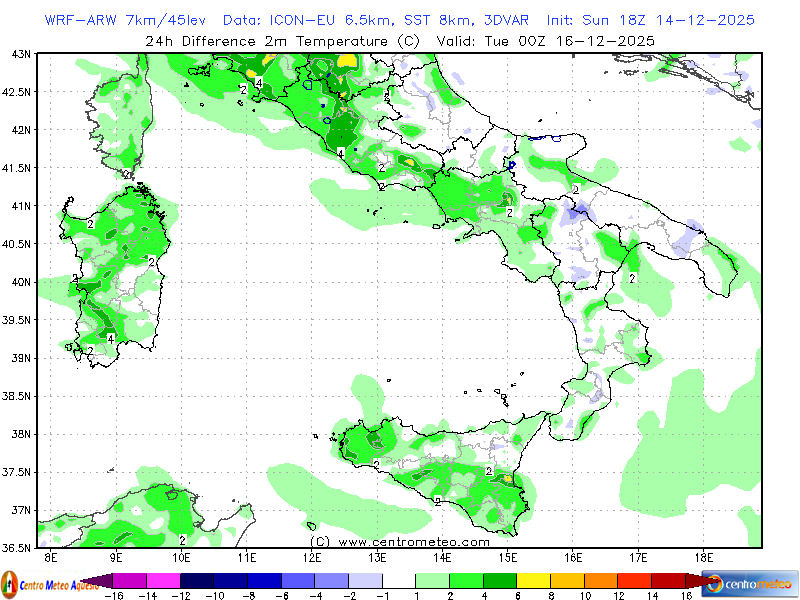Select the yellow color swatch in legend

point(534,579)
